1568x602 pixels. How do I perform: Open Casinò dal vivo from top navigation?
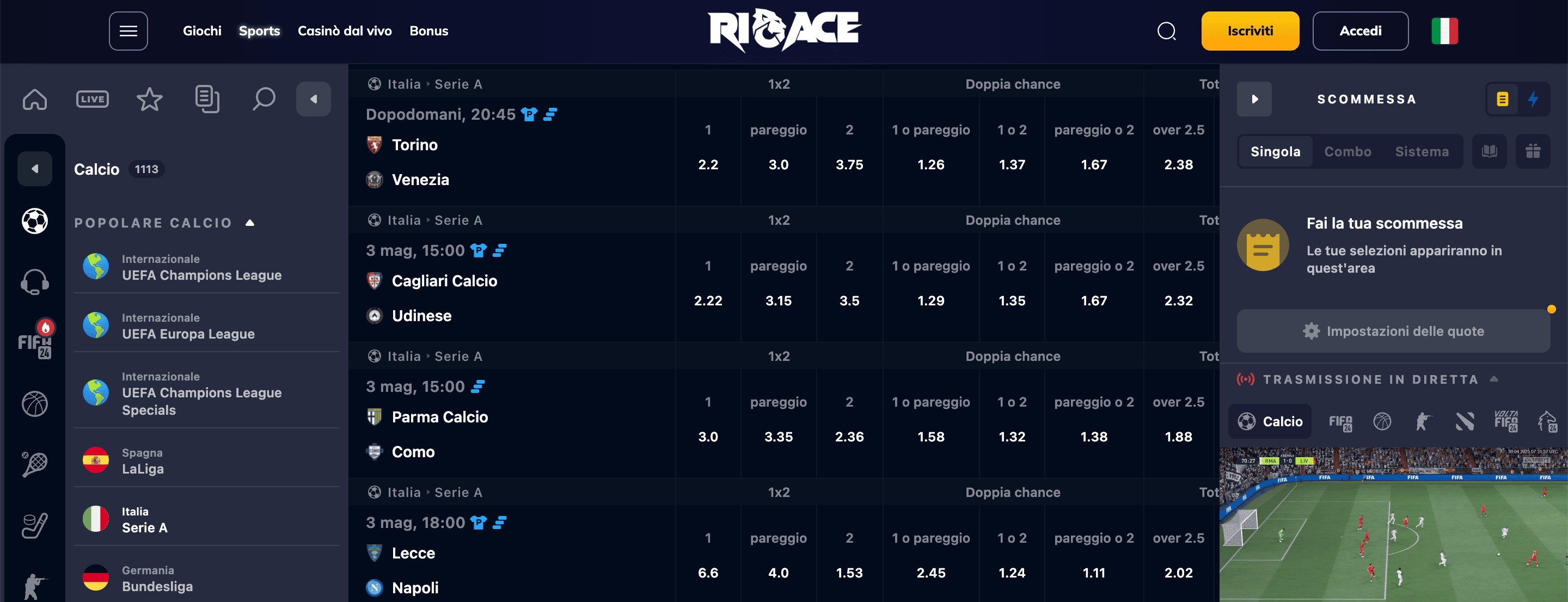345,30
